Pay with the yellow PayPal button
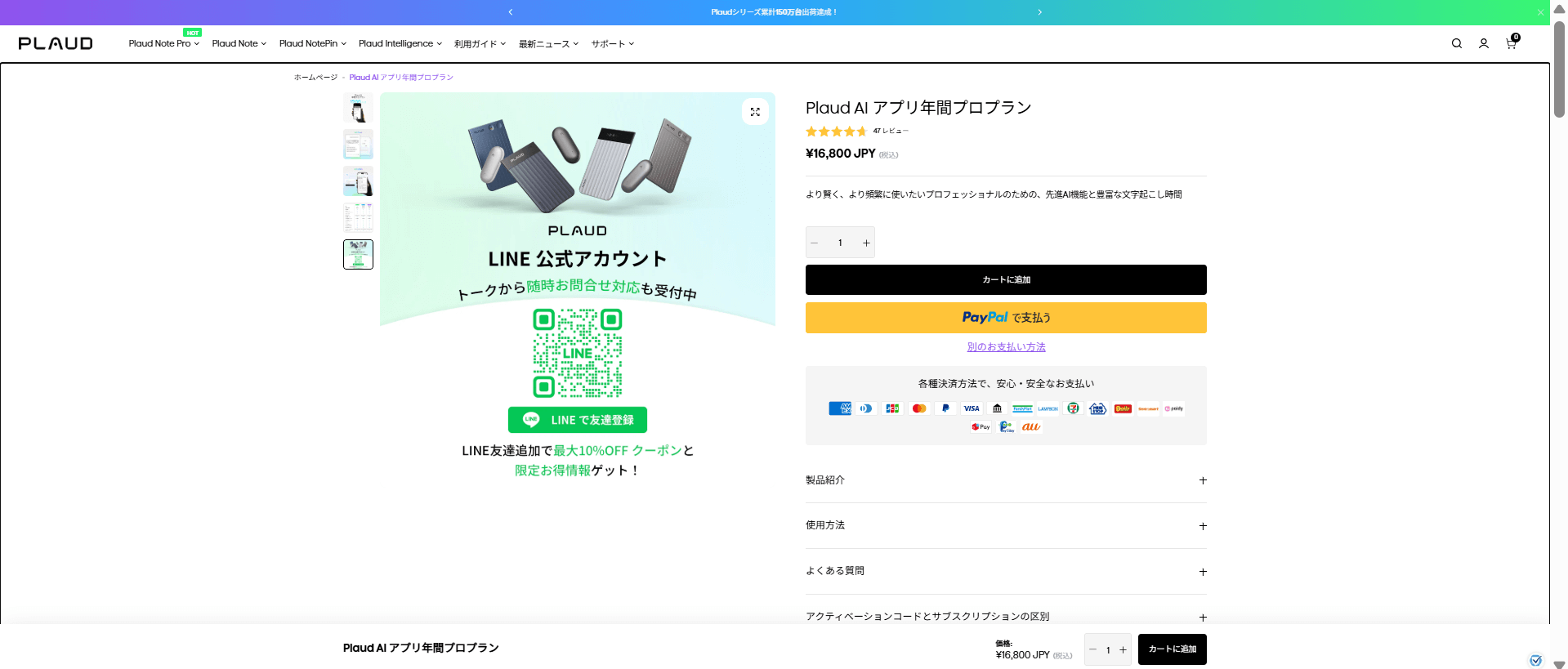 coord(1006,318)
